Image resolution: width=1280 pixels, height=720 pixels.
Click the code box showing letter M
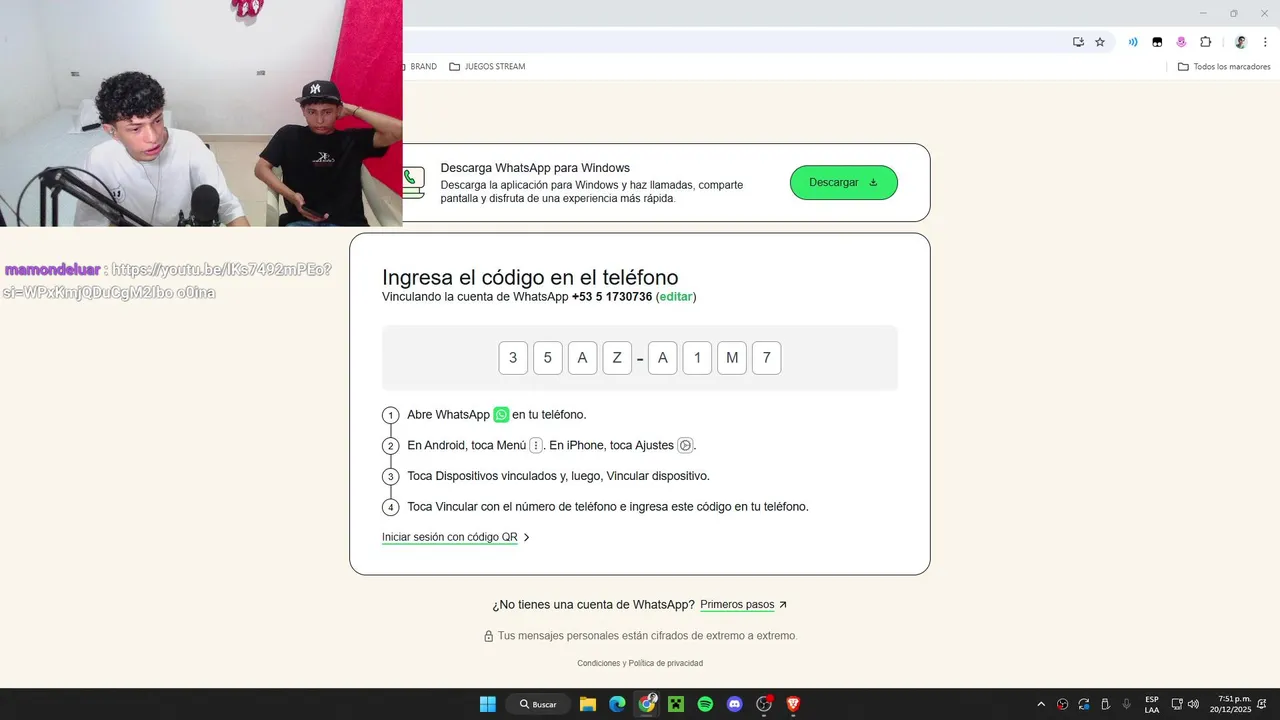pyautogui.click(x=732, y=358)
